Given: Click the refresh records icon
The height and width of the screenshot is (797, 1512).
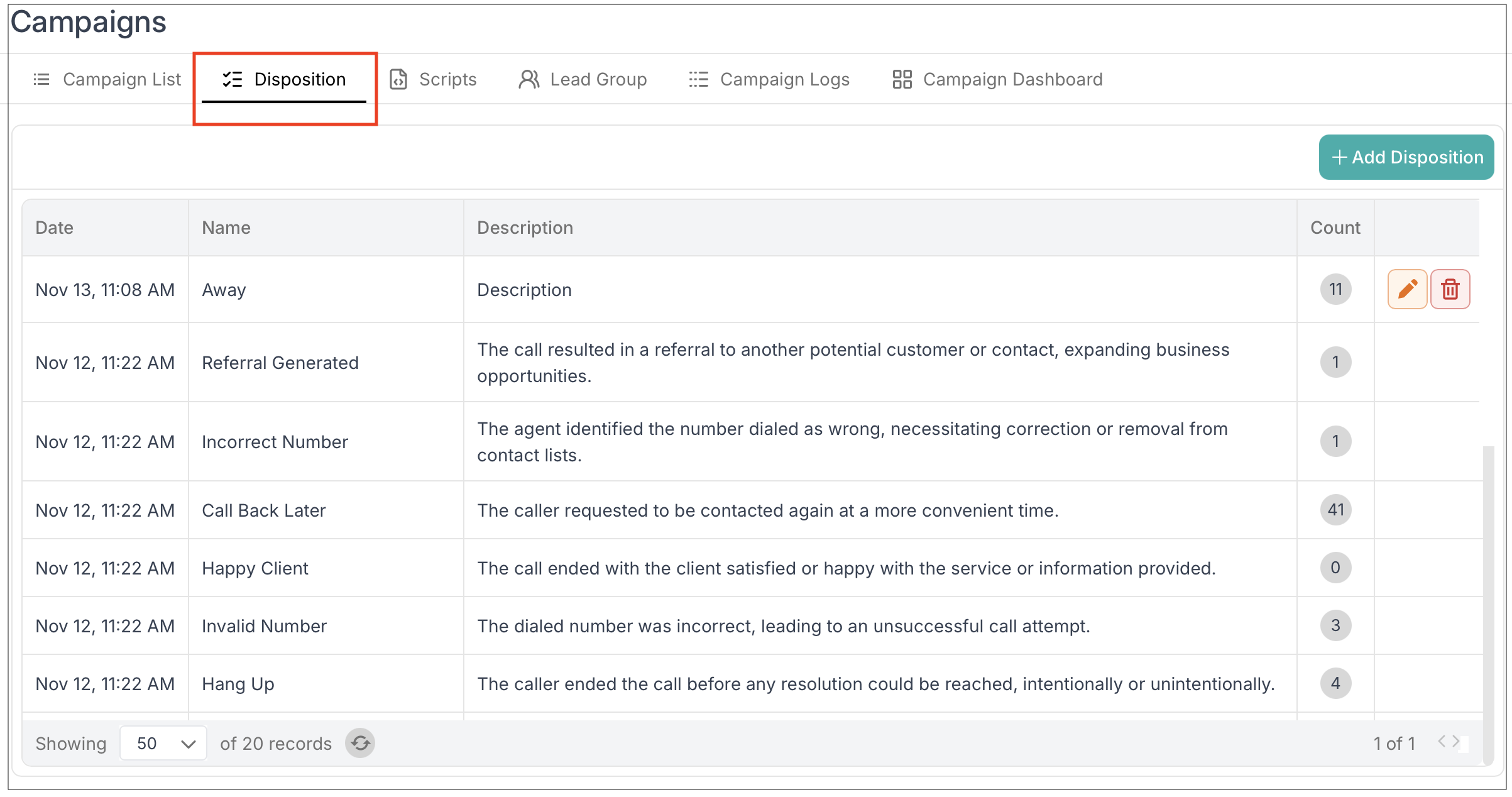Looking at the screenshot, I should [360, 744].
